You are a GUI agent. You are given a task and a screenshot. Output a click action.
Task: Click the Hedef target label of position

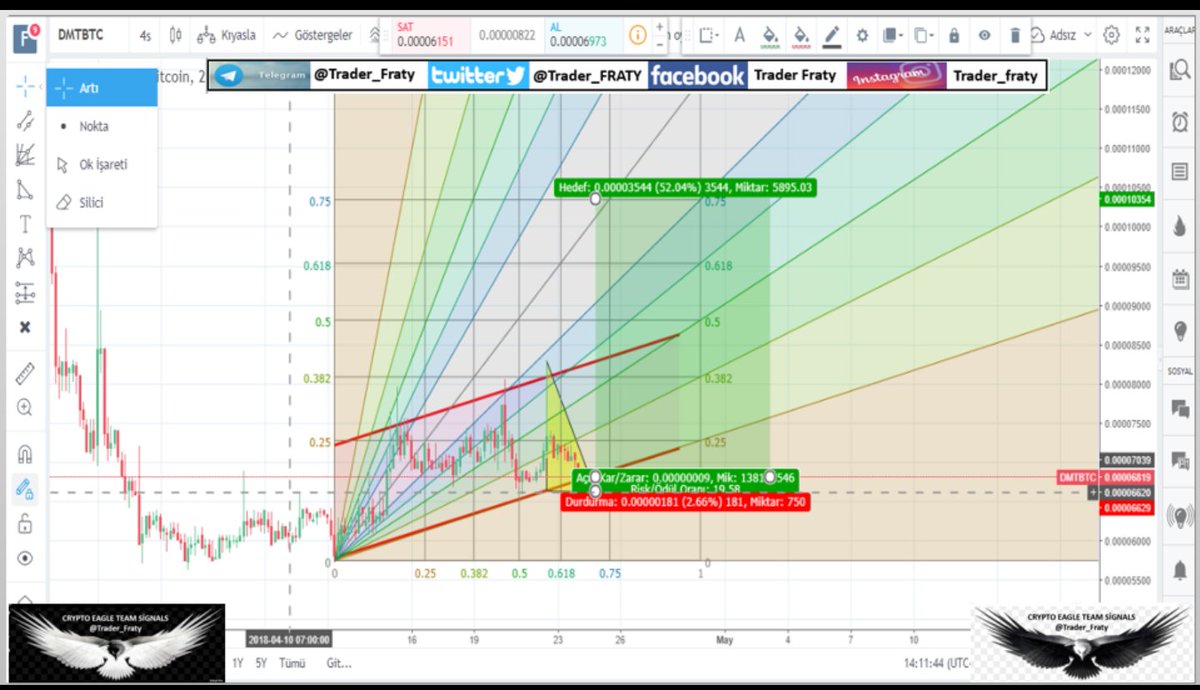point(687,187)
